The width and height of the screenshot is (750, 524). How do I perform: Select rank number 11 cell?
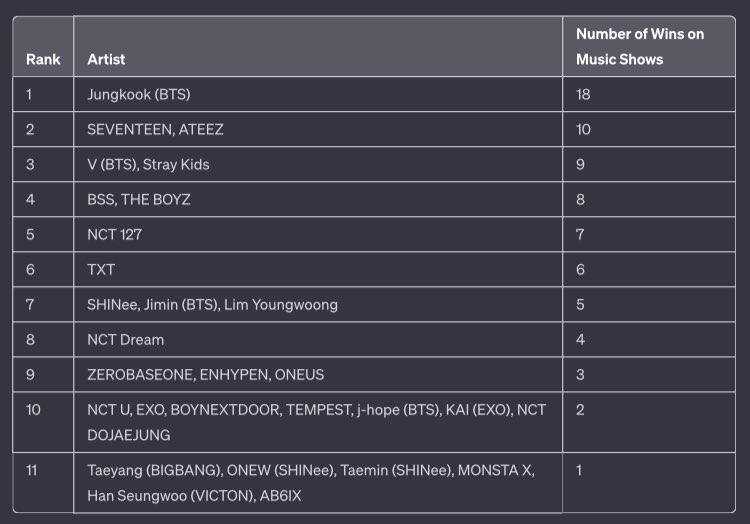coord(34,467)
